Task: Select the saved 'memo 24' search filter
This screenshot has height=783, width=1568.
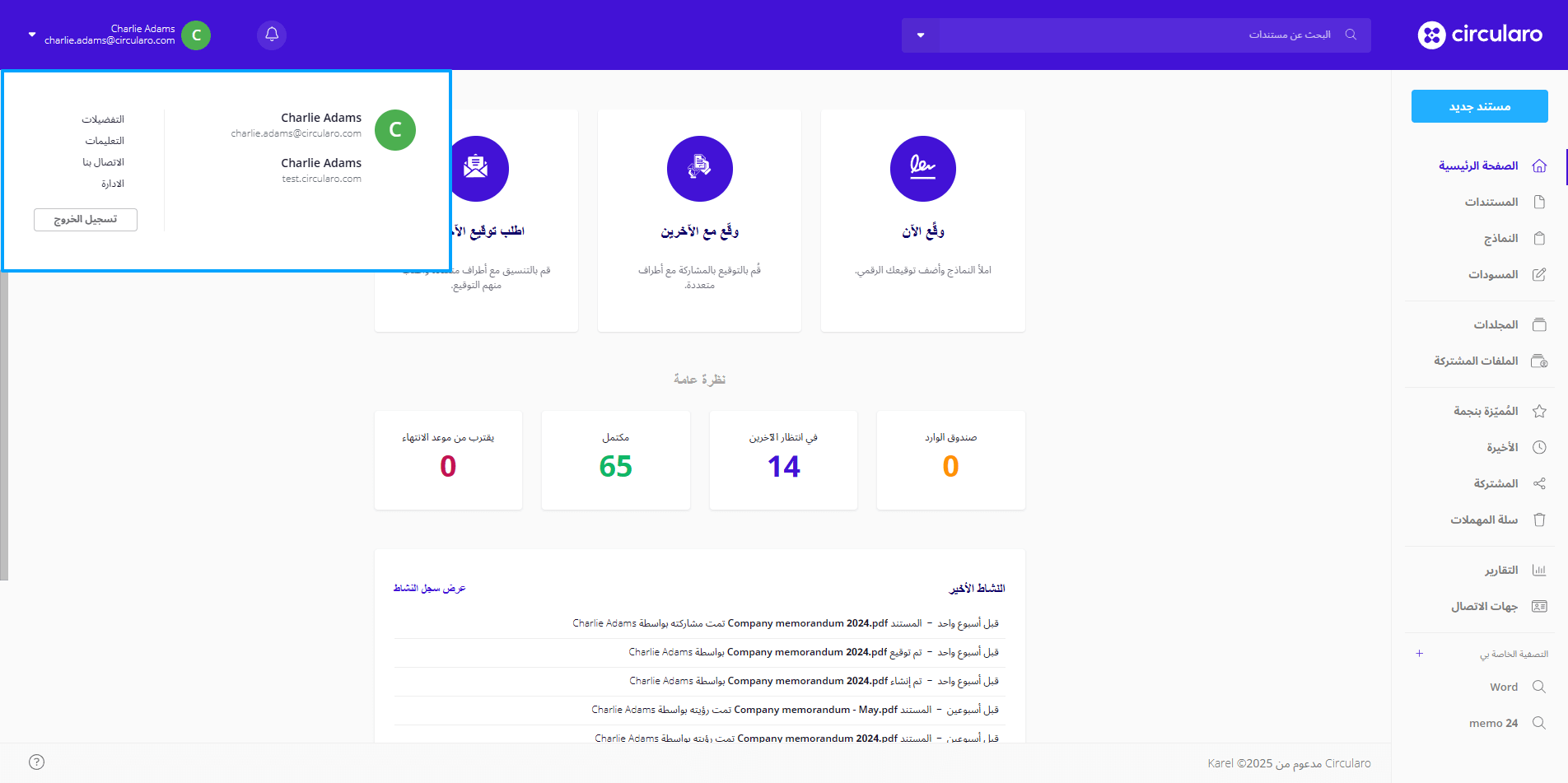Action: 1493,723
